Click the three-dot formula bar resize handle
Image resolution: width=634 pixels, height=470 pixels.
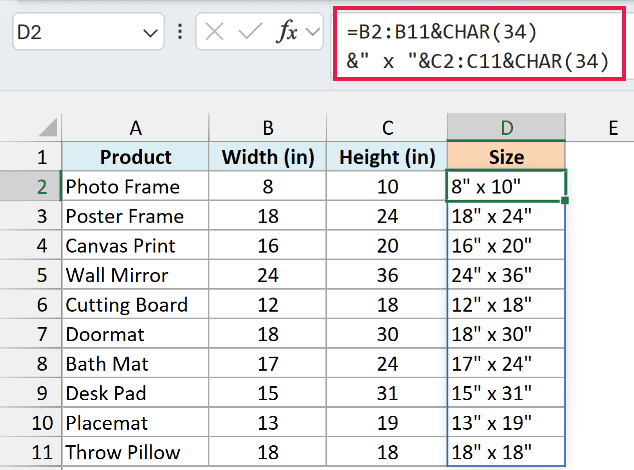coord(180,32)
